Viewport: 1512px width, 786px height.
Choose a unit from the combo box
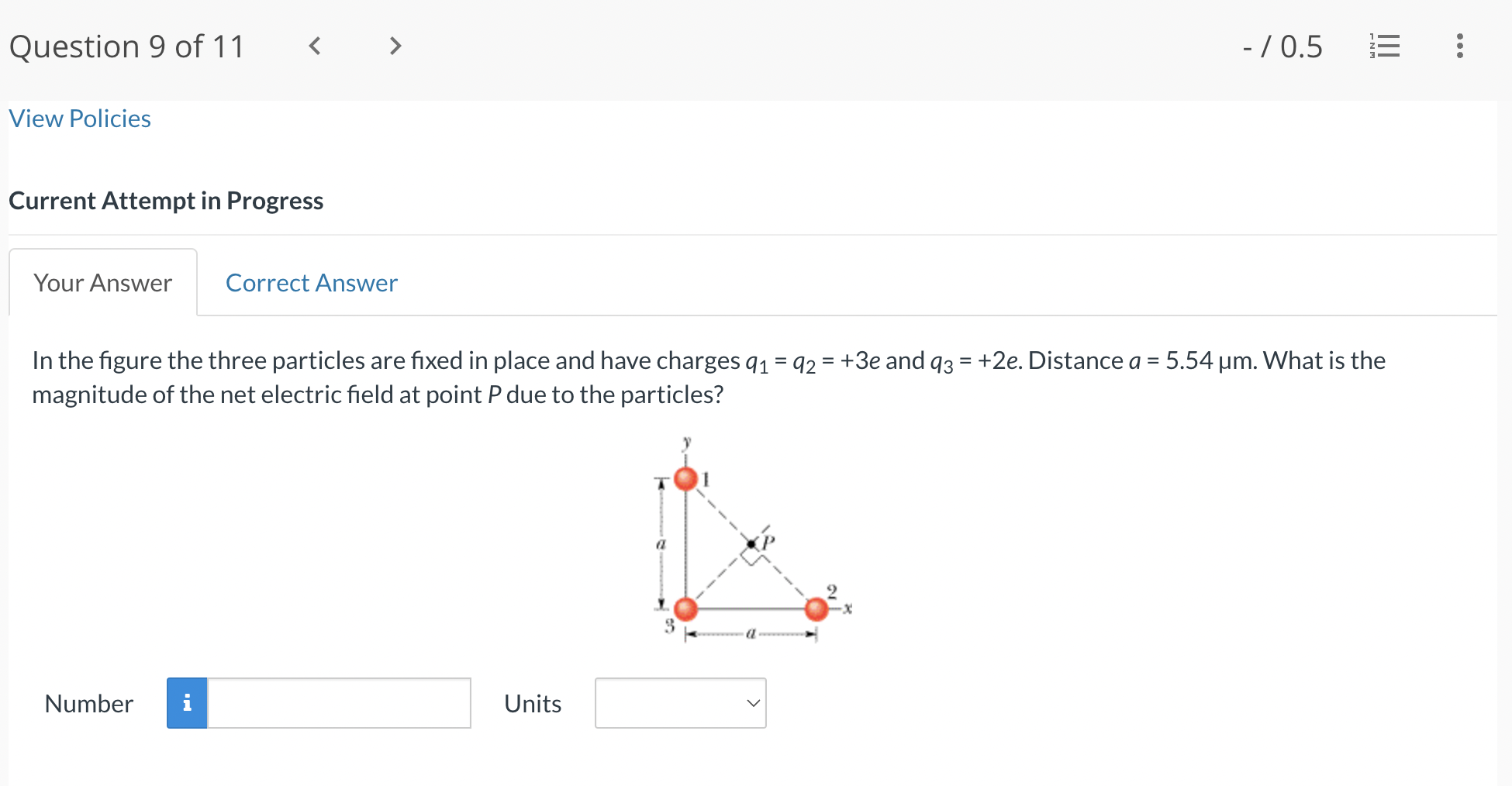tap(680, 703)
